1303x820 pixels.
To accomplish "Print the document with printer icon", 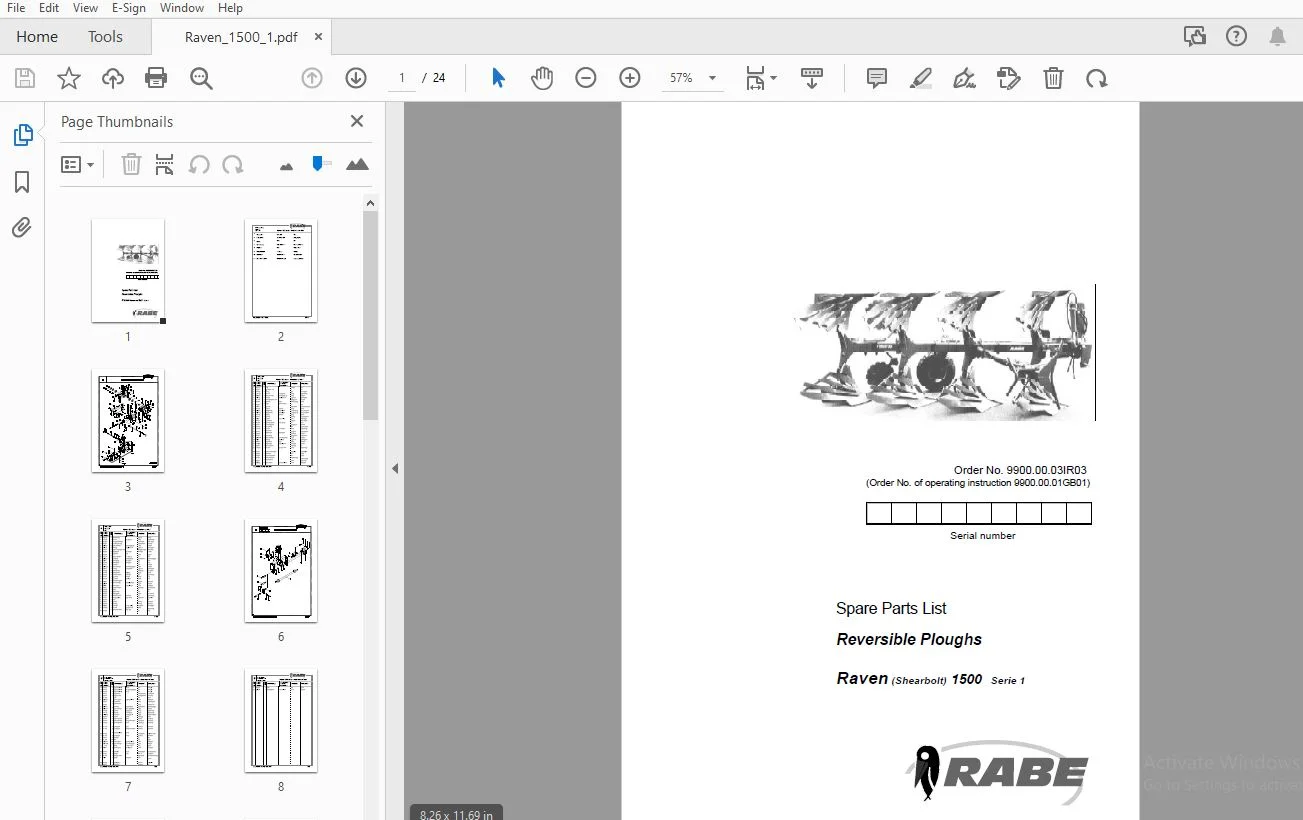I will 156,78.
